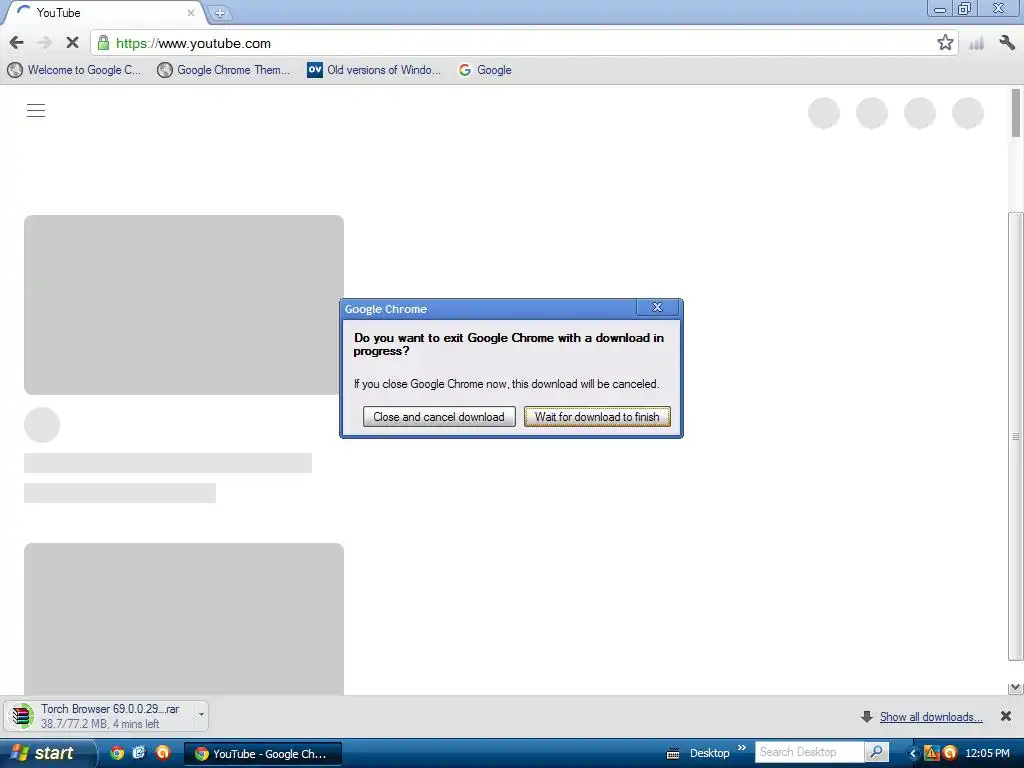This screenshot has width=1024, height=768.
Task: Minimize the Chrome window
Action: 940,9
